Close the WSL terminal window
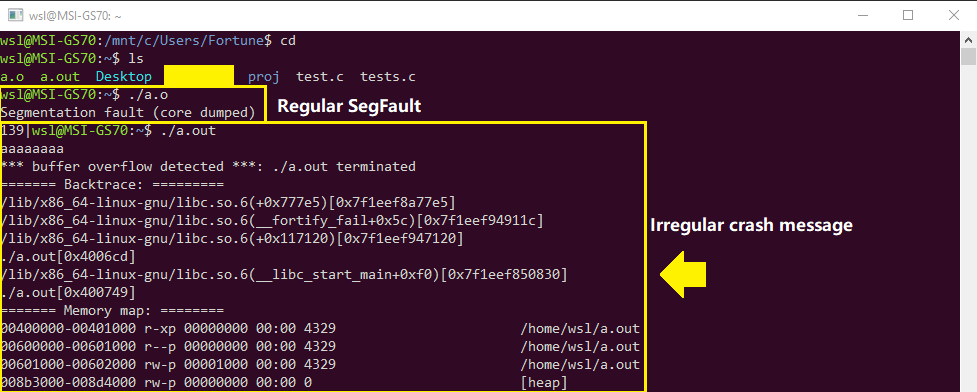Viewport: 977px width, 392px height. click(953, 15)
